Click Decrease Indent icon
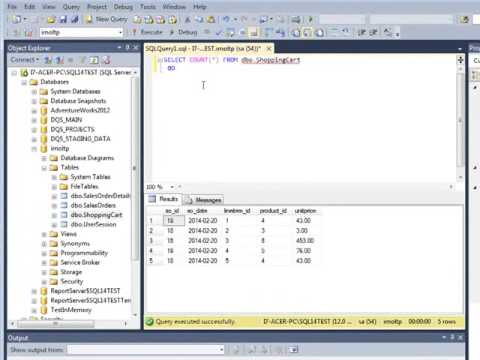The image size is (480, 360). click(361, 32)
